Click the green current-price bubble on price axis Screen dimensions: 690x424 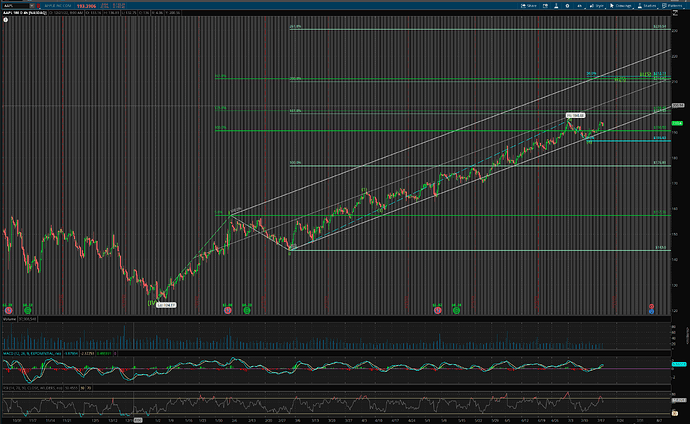[677, 123]
